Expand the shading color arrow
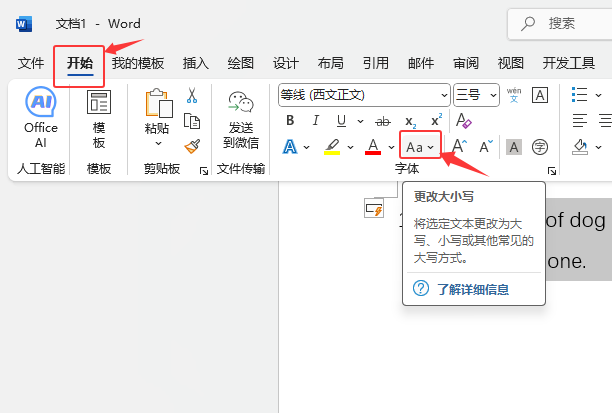The width and height of the screenshot is (612, 413). 598,147
